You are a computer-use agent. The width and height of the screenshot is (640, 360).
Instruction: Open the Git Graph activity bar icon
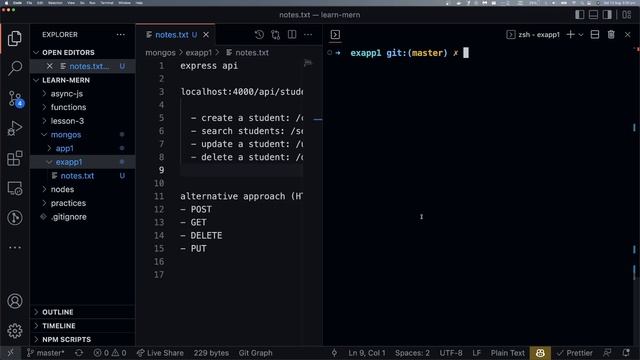tap(15, 218)
